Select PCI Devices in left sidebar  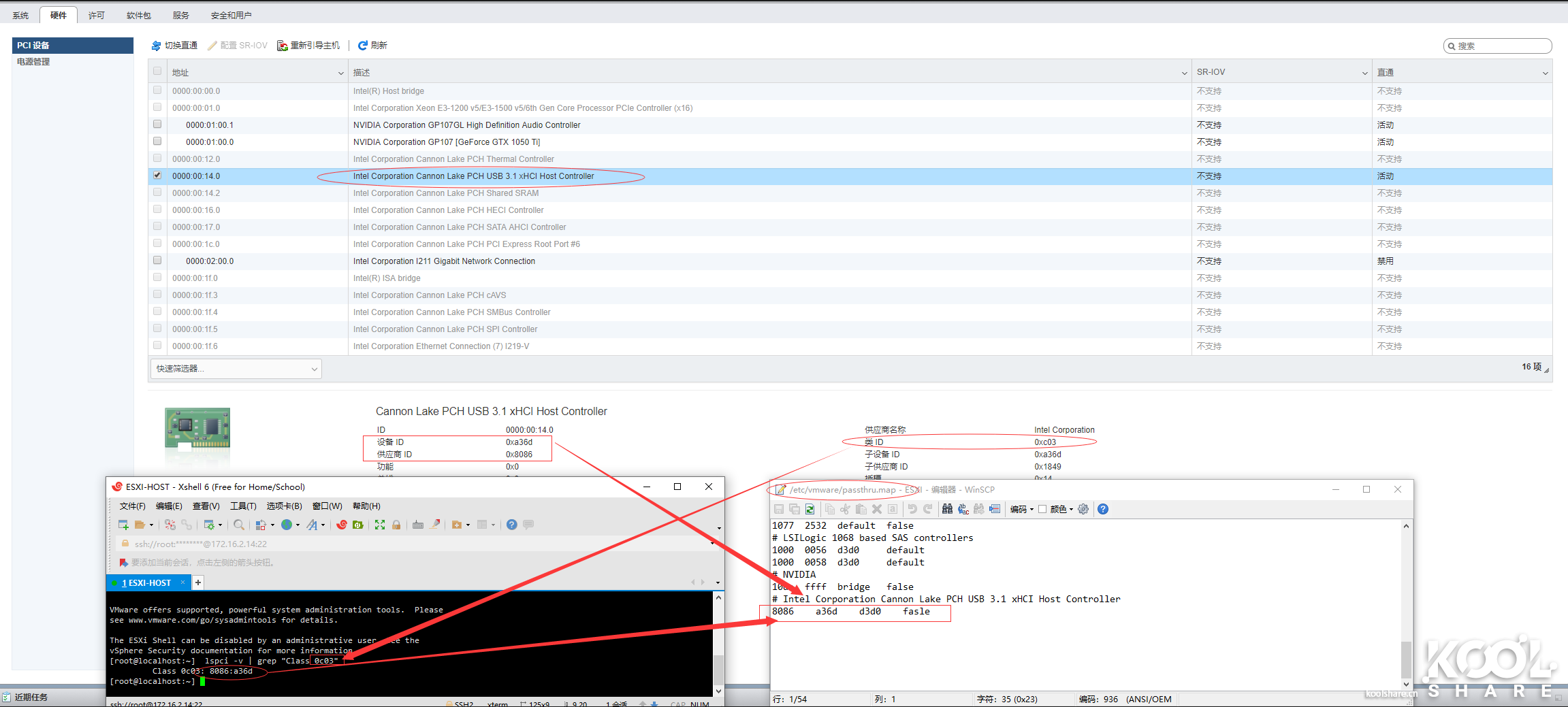[73, 46]
